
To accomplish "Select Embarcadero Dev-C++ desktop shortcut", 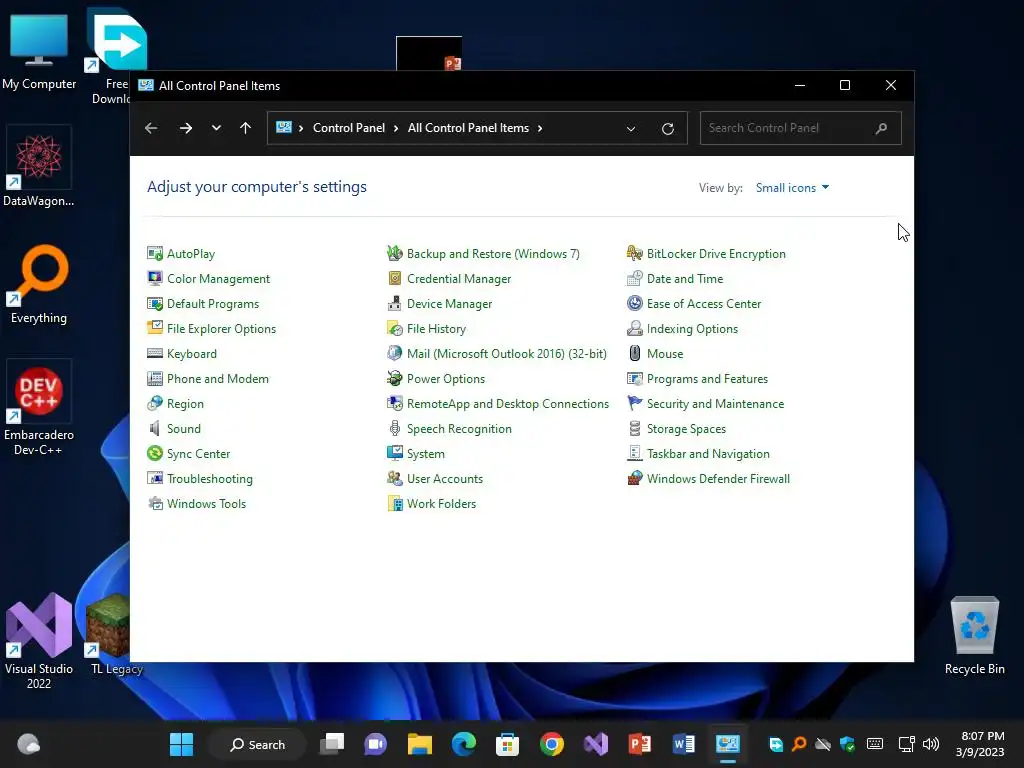I will tap(39, 408).
